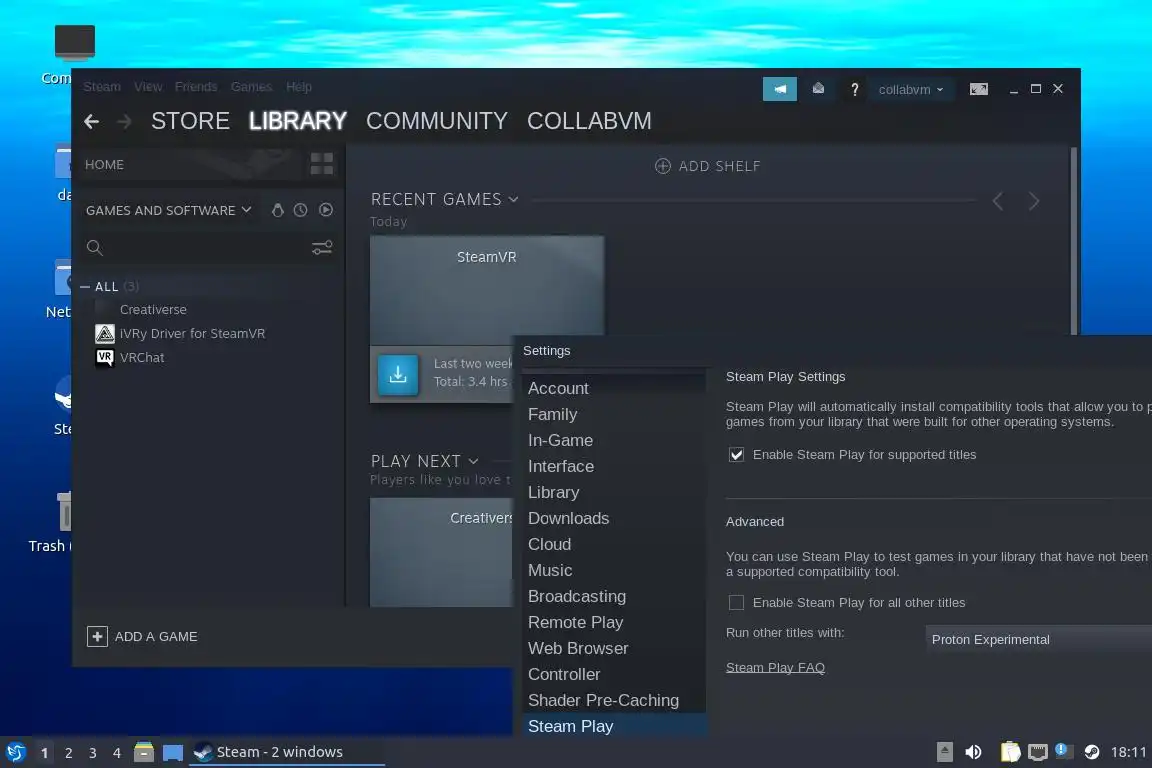Open the collabvm account dropdown
The height and width of the screenshot is (768, 1152).
(x=911, y=90)
